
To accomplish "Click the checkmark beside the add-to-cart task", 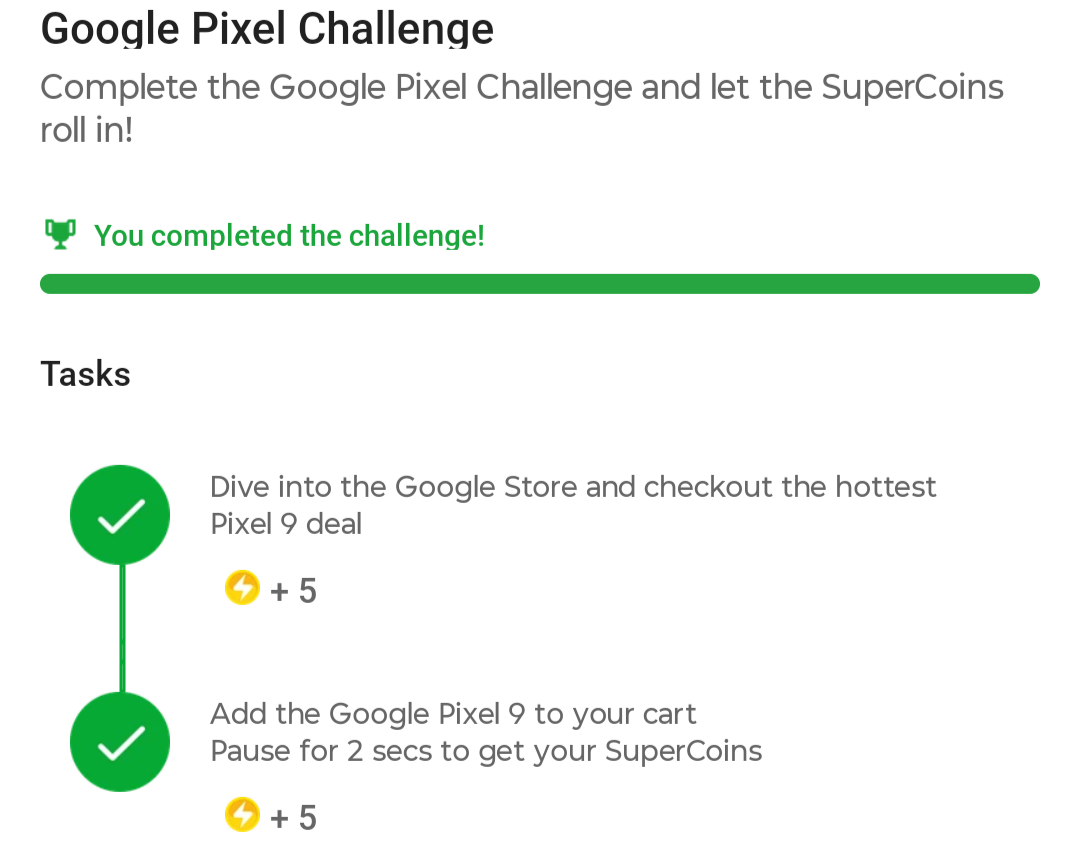I will pos(120,742).
